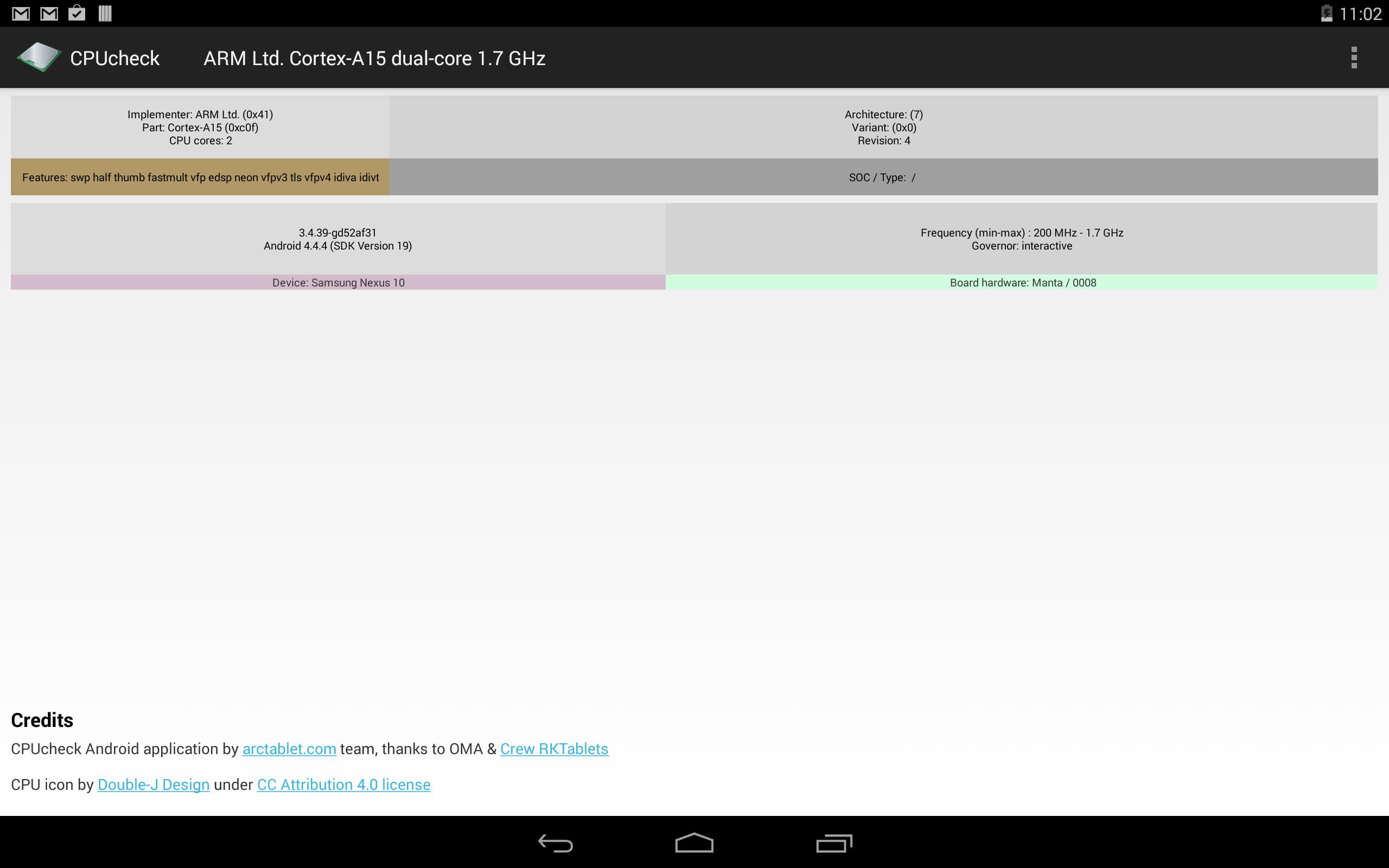Tap the Play Store checkmark bag notification icon
Viewport: 1389px width, 868px height.
tap(77, 13)
